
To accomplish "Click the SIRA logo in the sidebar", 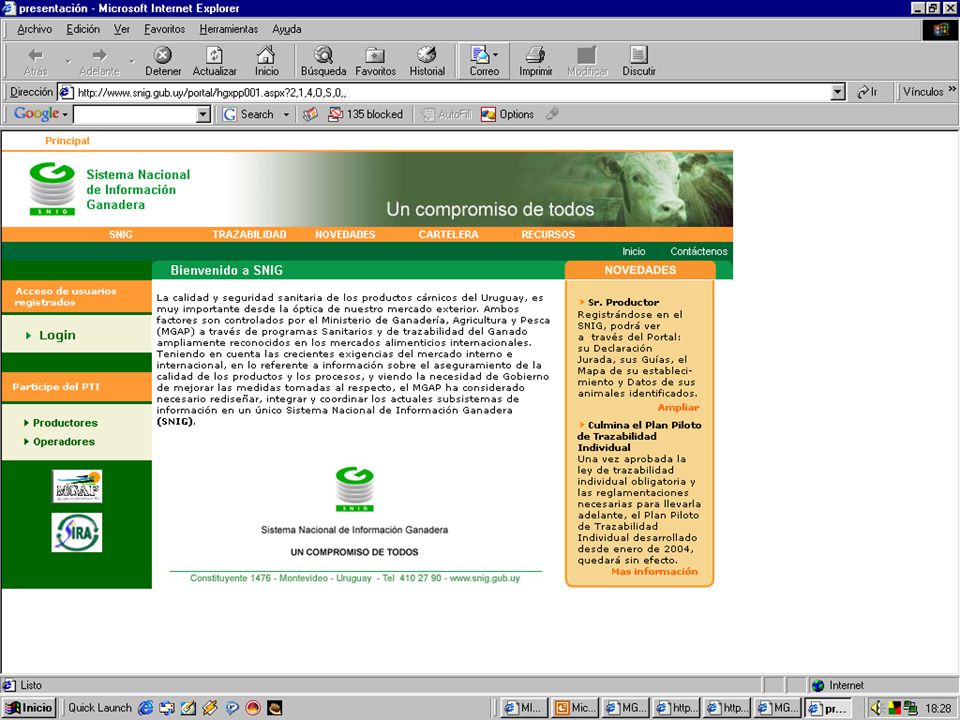I will (x=77, y=532).
